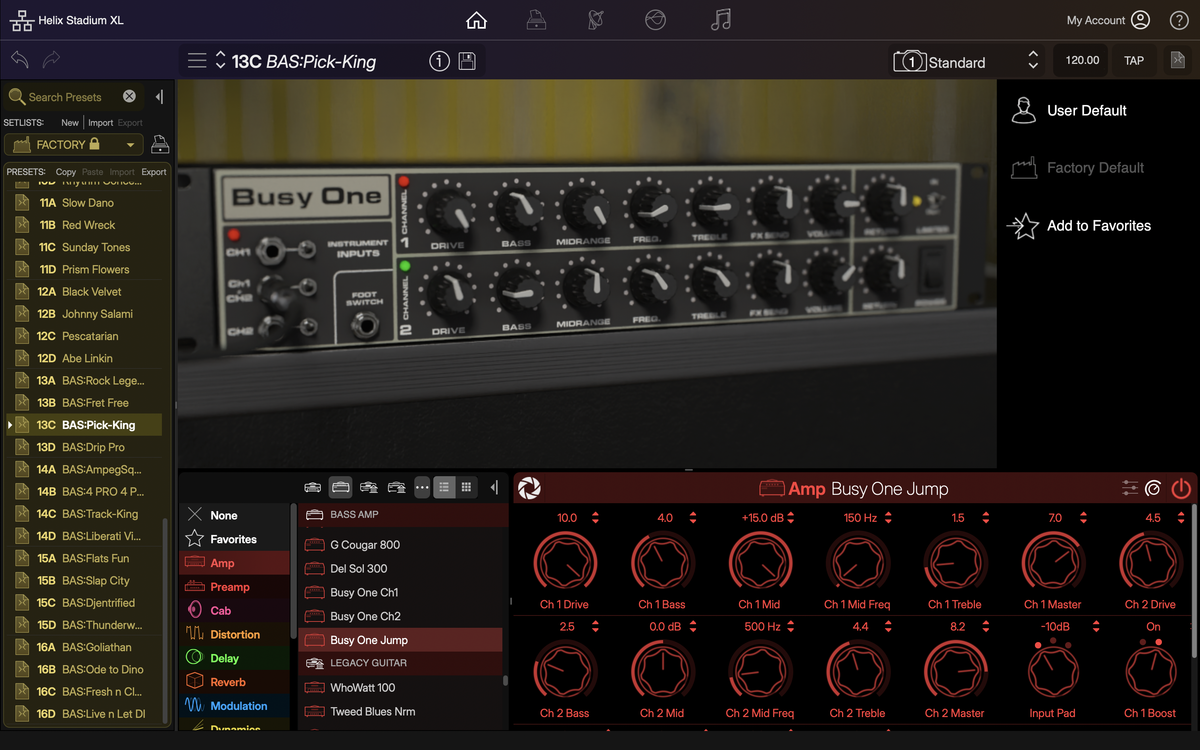Select the Reverb category
Image resolution: width=1200 pixels, height=750 pixels.
(228, 682)
